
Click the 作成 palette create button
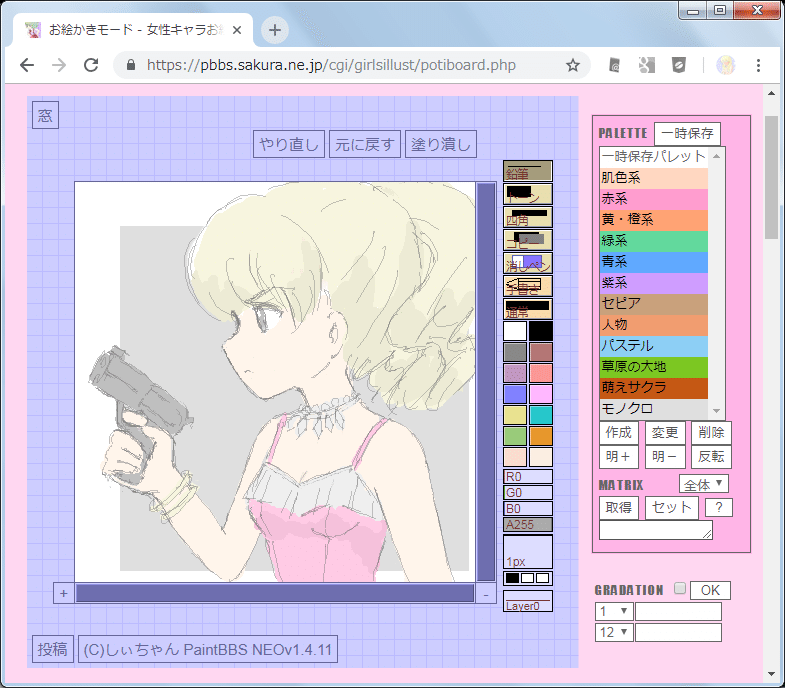point(619,433)
